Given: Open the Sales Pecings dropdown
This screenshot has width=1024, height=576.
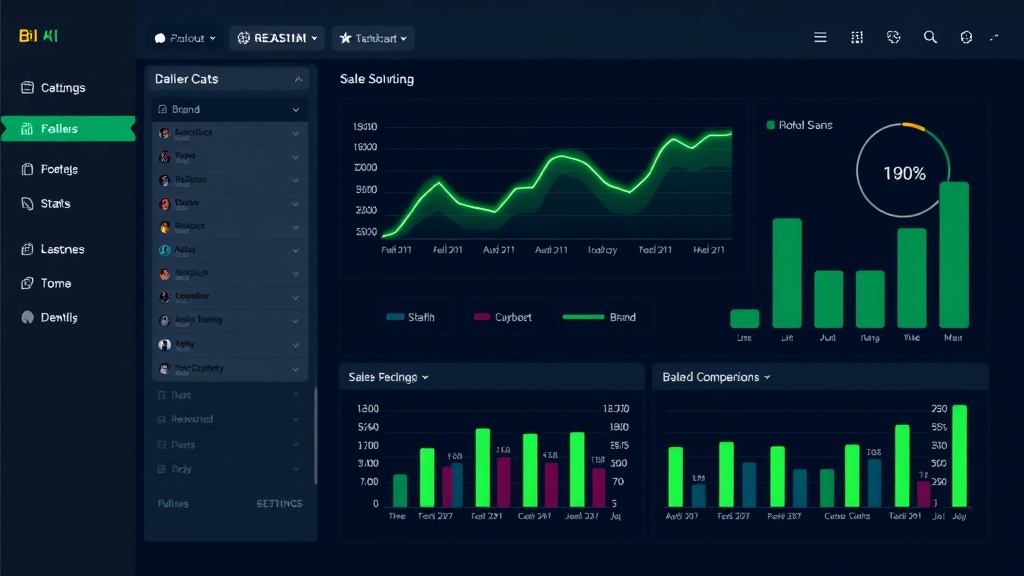Looking at the screenshot, I should tap(388, 377).
